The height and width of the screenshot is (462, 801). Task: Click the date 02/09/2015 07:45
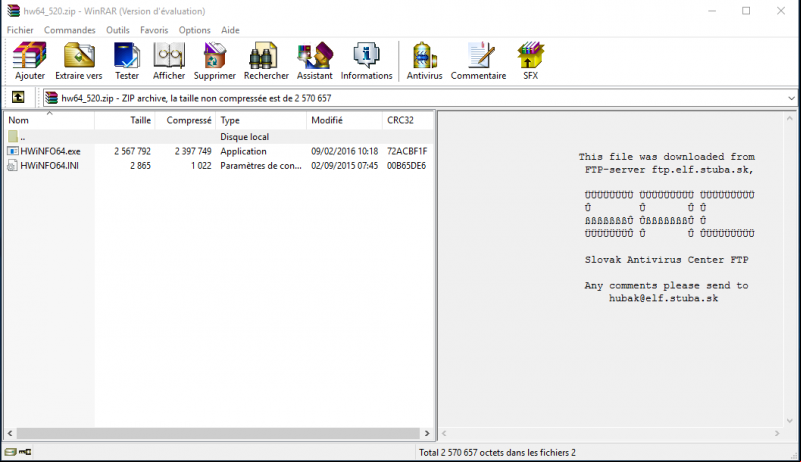coord(345,166)
